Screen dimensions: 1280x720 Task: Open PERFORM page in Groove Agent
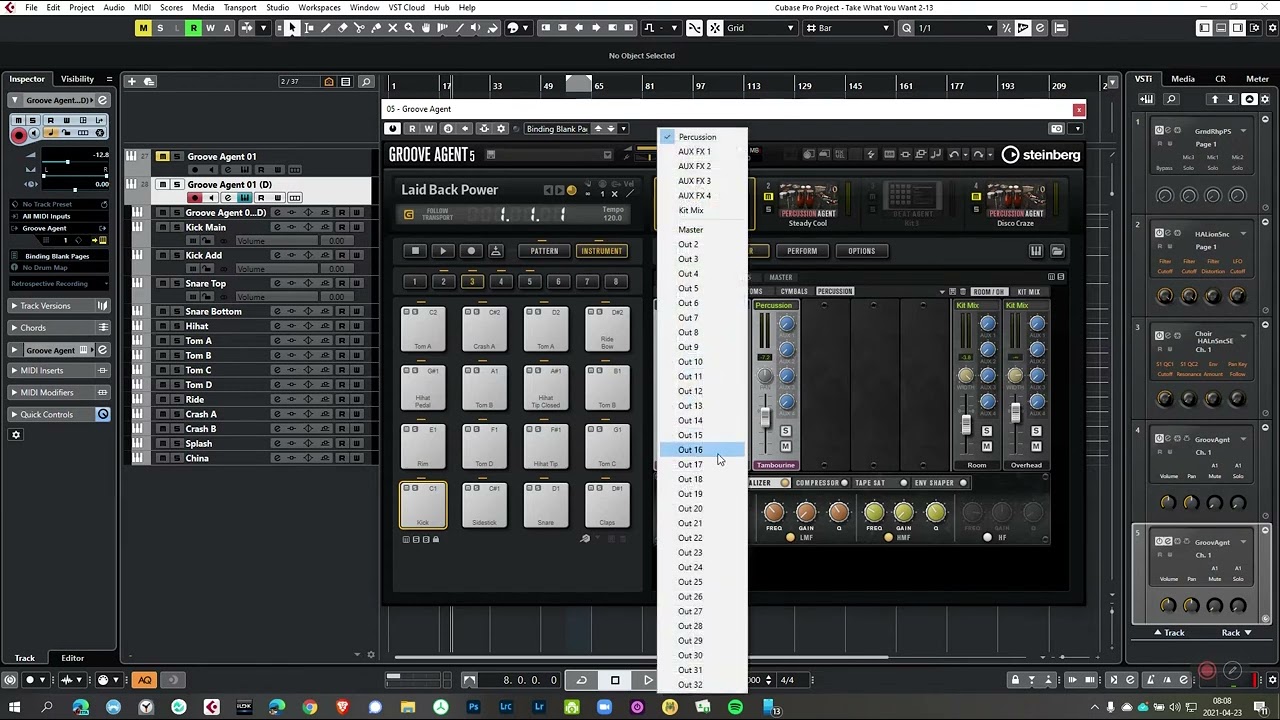[801, 251]
